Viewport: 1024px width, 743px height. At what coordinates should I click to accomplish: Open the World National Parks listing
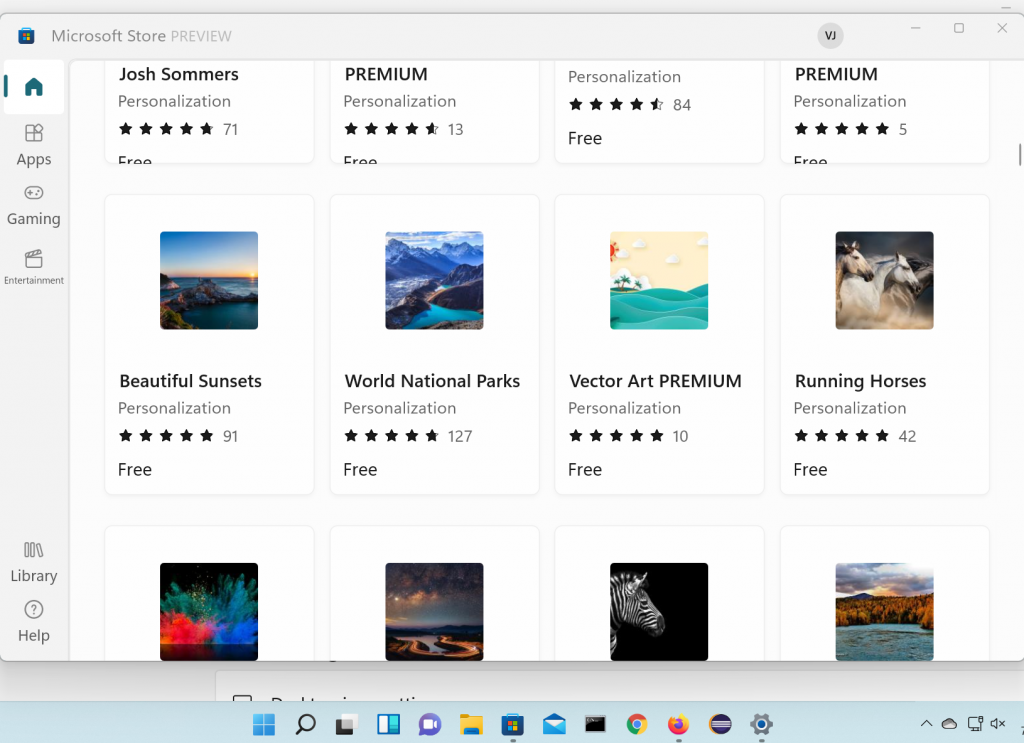[434, 280]
